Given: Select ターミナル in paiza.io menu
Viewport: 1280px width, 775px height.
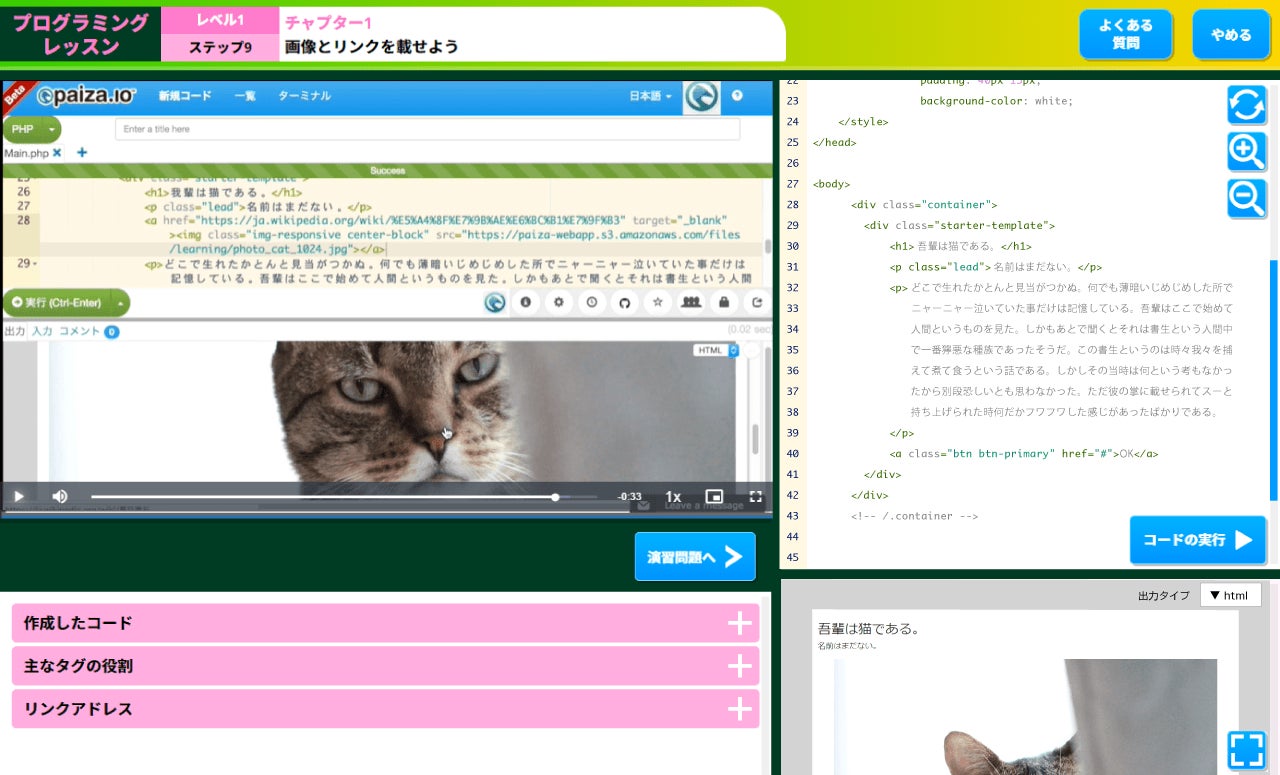Looking at the screenshot, I should [x=304, y=96].
